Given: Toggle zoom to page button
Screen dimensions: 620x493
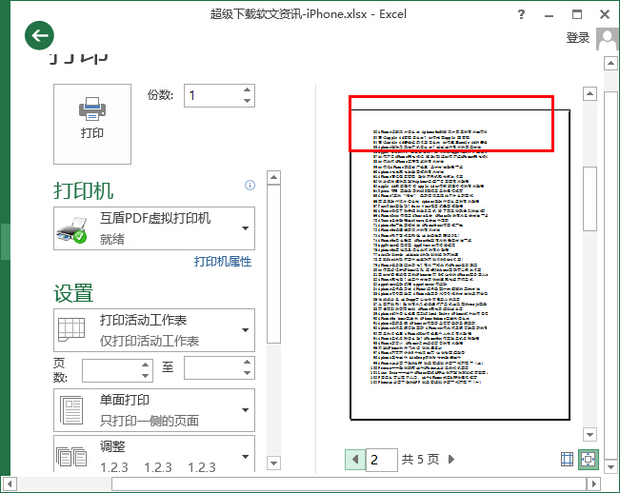Looking at the screenshot, I should (x=588, y=459).
